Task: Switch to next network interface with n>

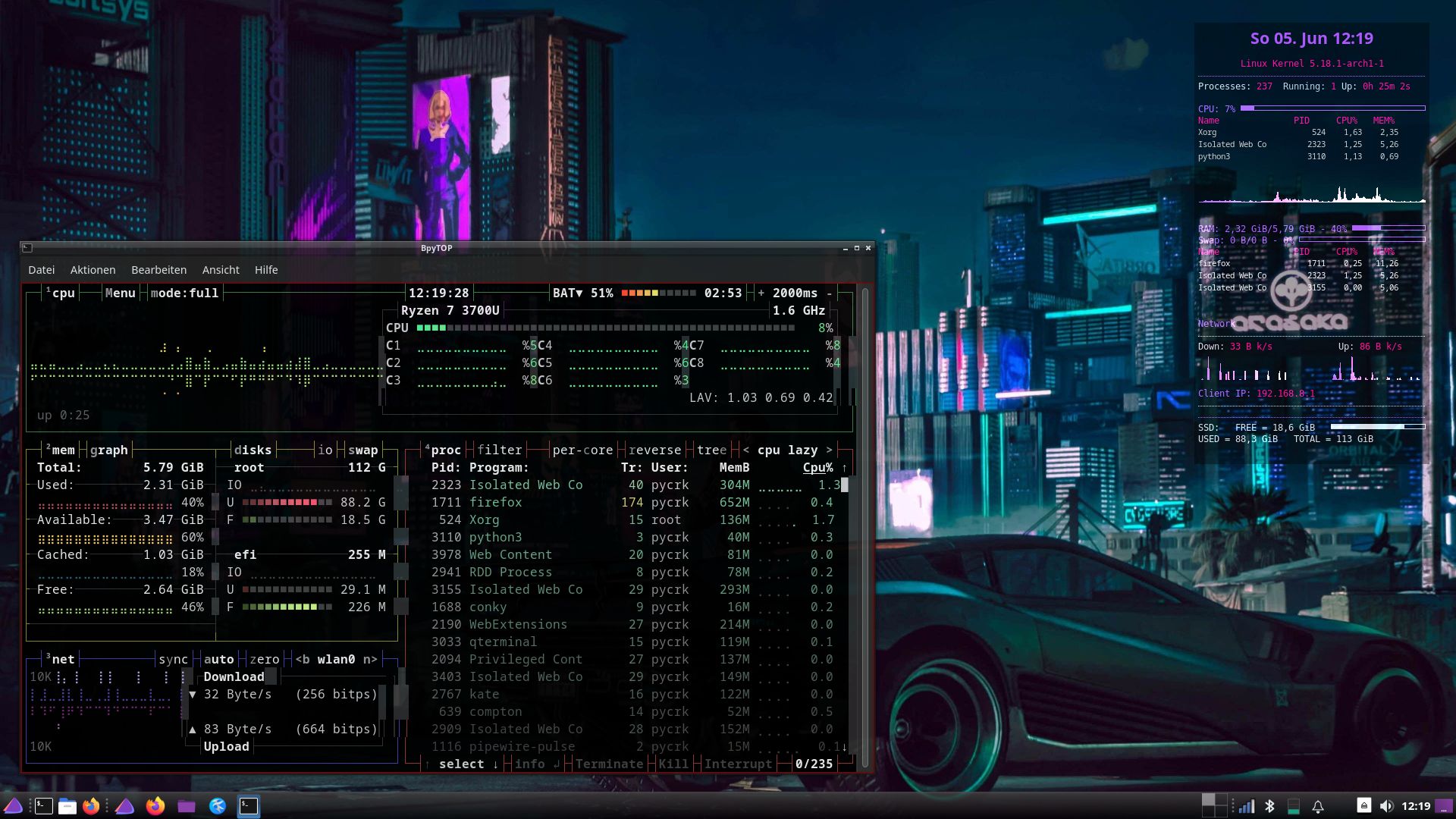Action: point(370,659)
